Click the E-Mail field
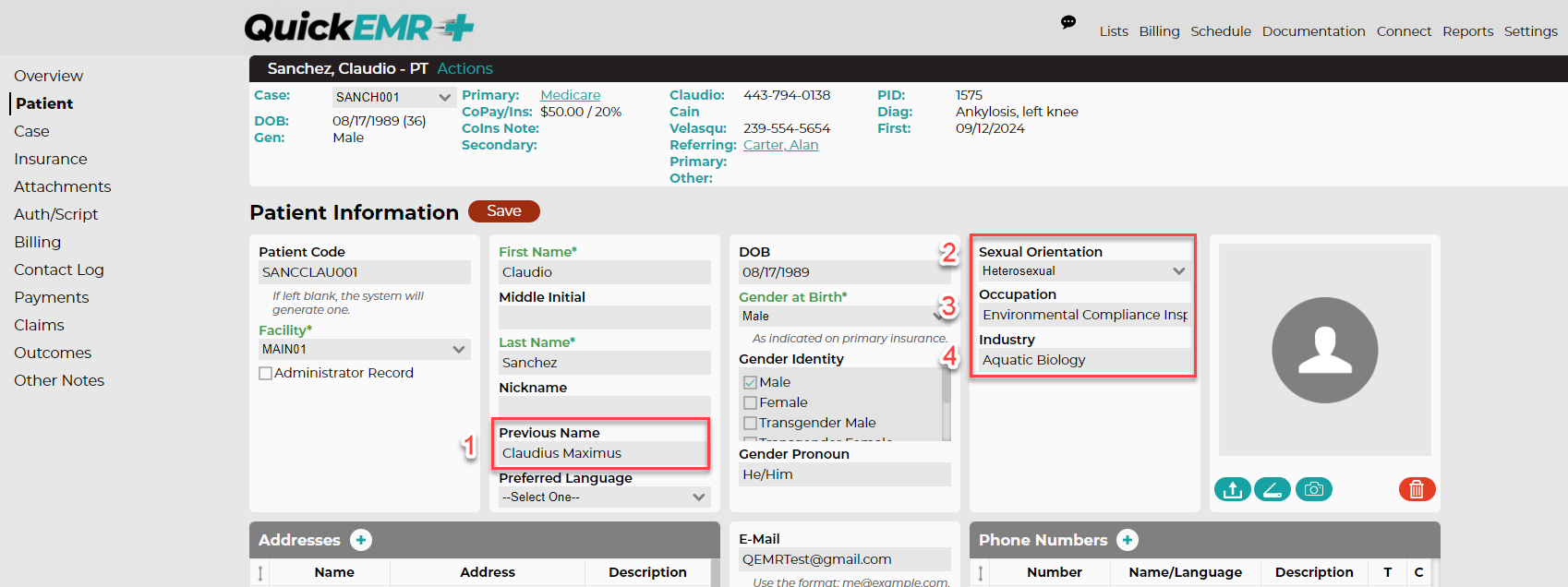 (x=845, y=559)
